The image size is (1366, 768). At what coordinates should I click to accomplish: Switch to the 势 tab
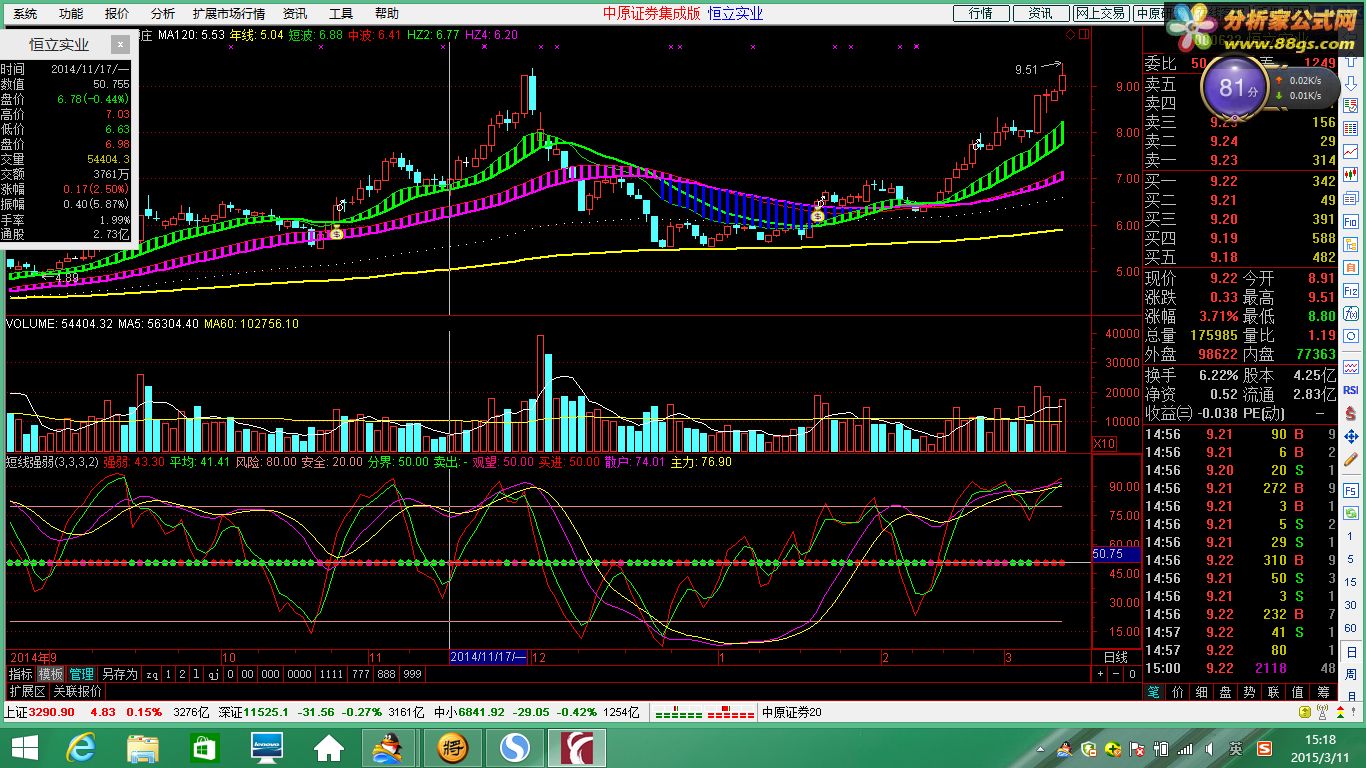click(x=1249, y=692)
